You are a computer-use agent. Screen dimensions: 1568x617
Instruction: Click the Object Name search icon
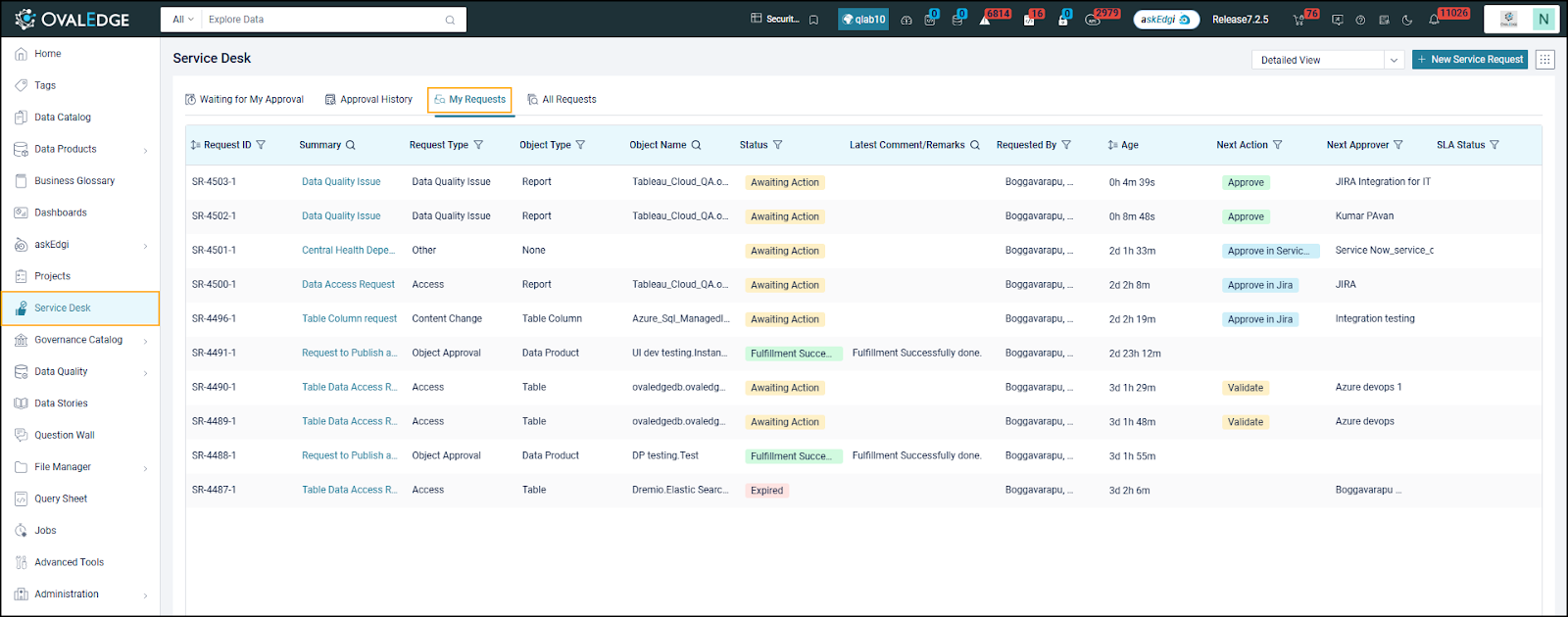[x=697, y=145]
